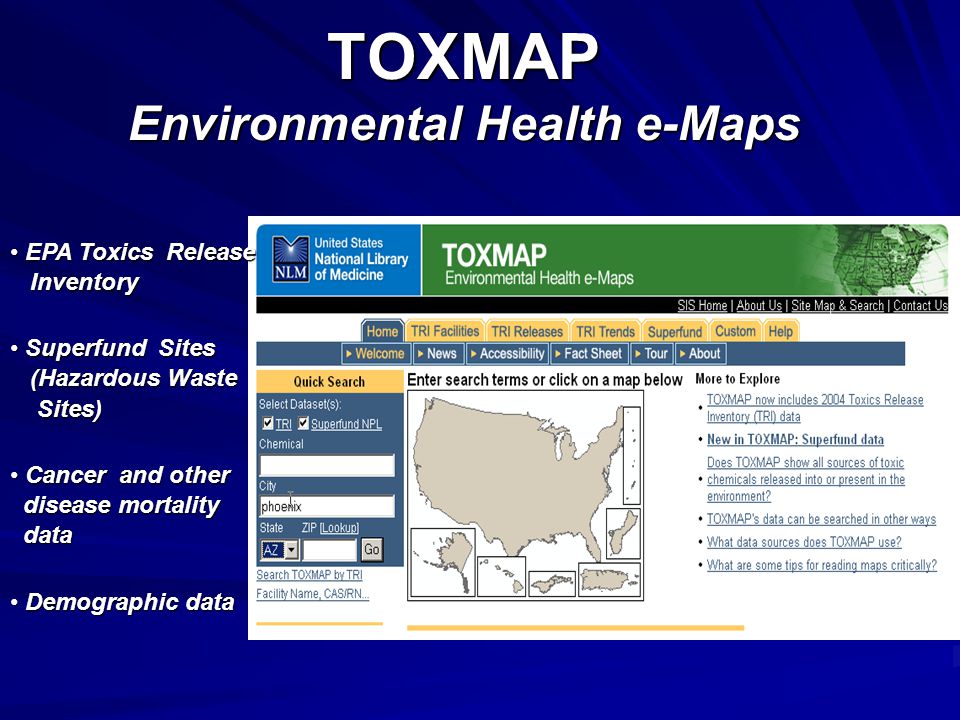Click the Puerto Rico inset map
The width and height of the screenshot is (960, 720).
[610, 580]
